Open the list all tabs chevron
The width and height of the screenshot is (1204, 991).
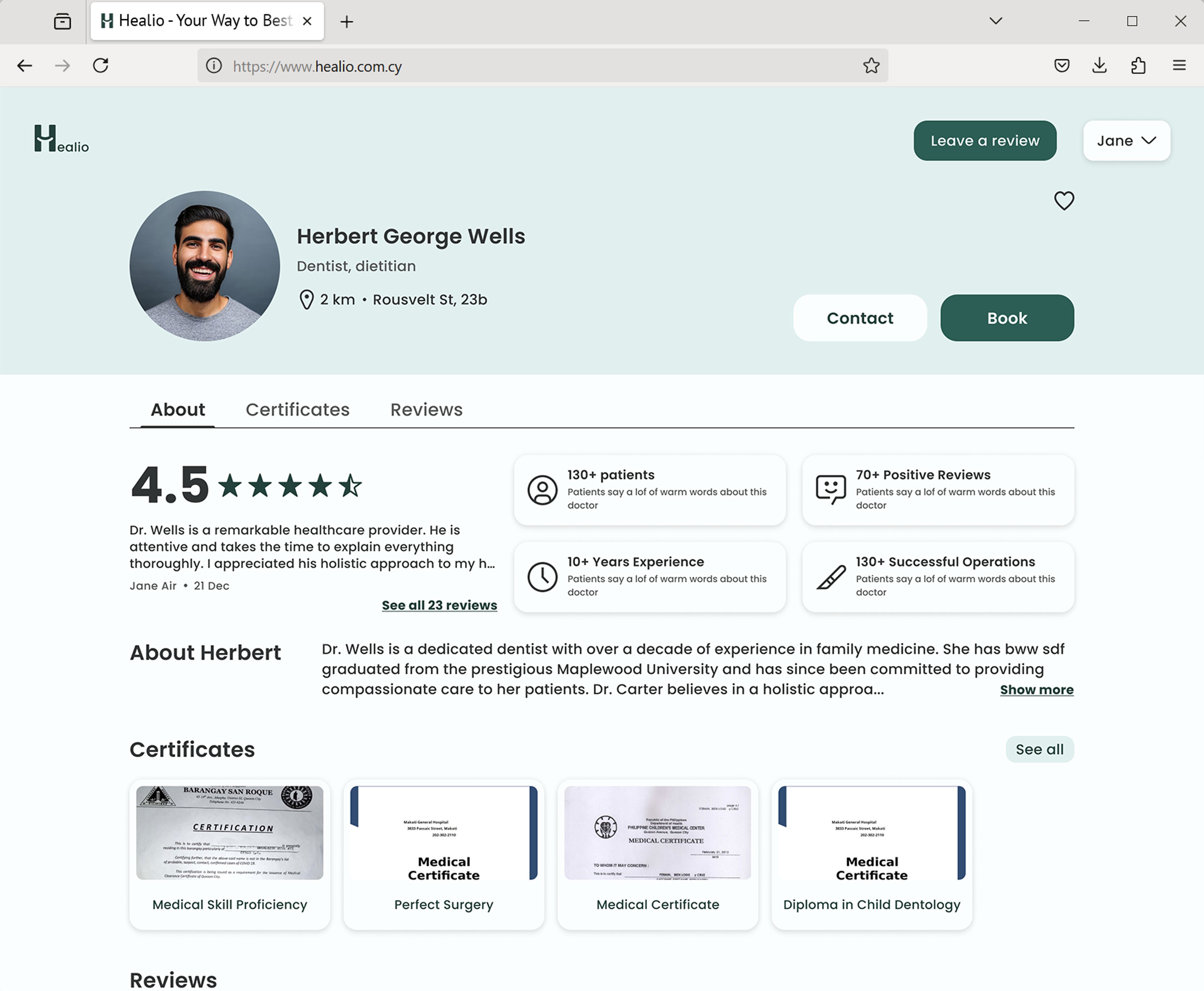pos(996,21)
